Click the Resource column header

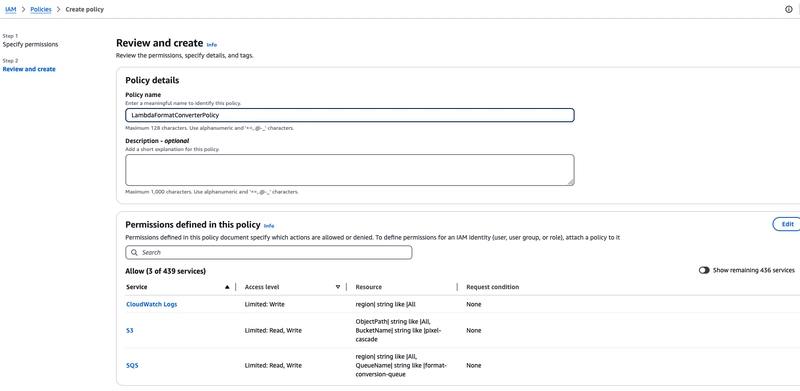point(369,287)
